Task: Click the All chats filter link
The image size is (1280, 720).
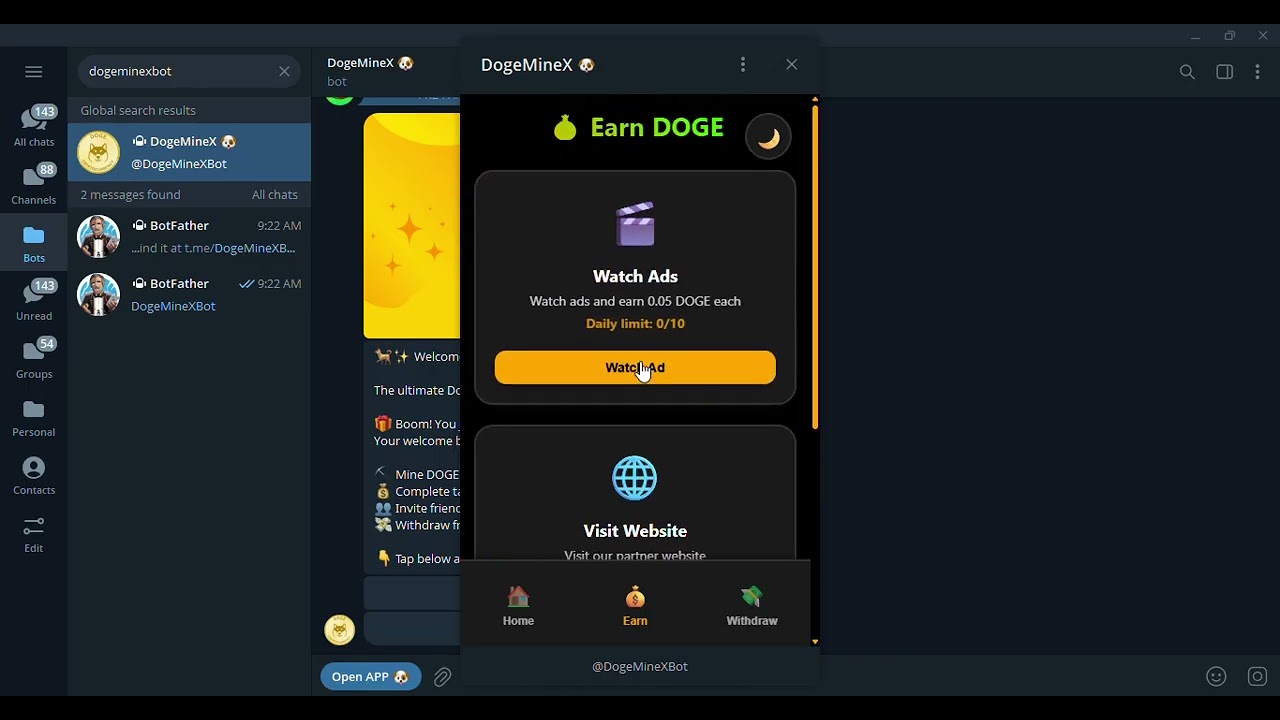Action: click(x=275, y=194)
